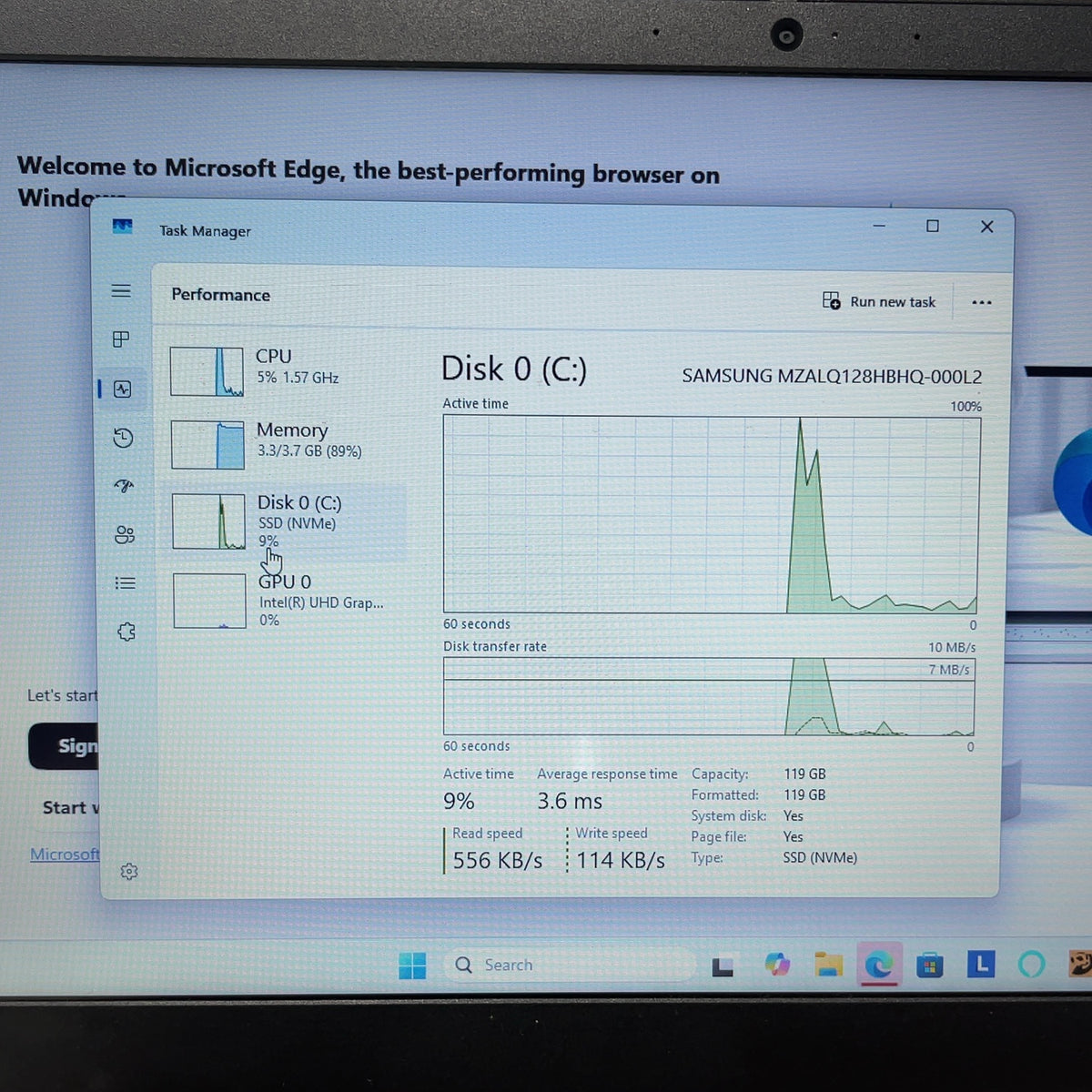Open the Details page icon
Viewport: 1092px width, 1092px height.
126,583
